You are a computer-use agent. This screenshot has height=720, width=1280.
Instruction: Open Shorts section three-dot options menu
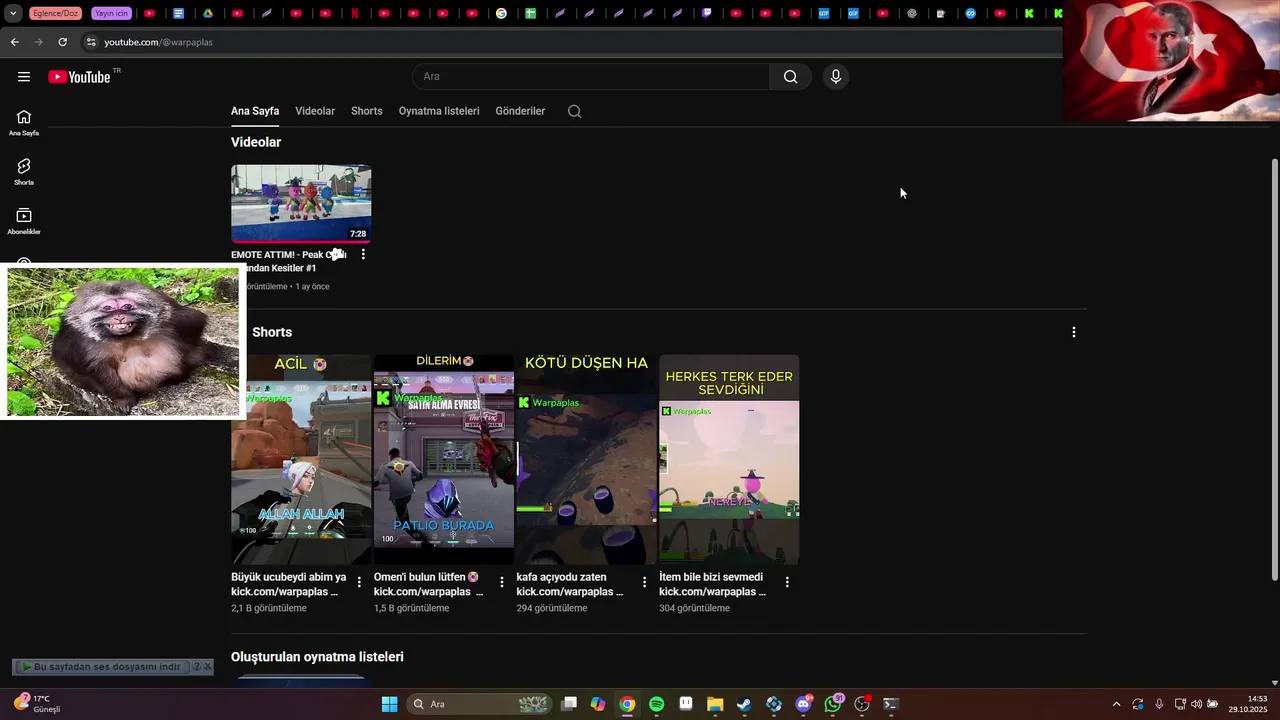point(1074,332)
